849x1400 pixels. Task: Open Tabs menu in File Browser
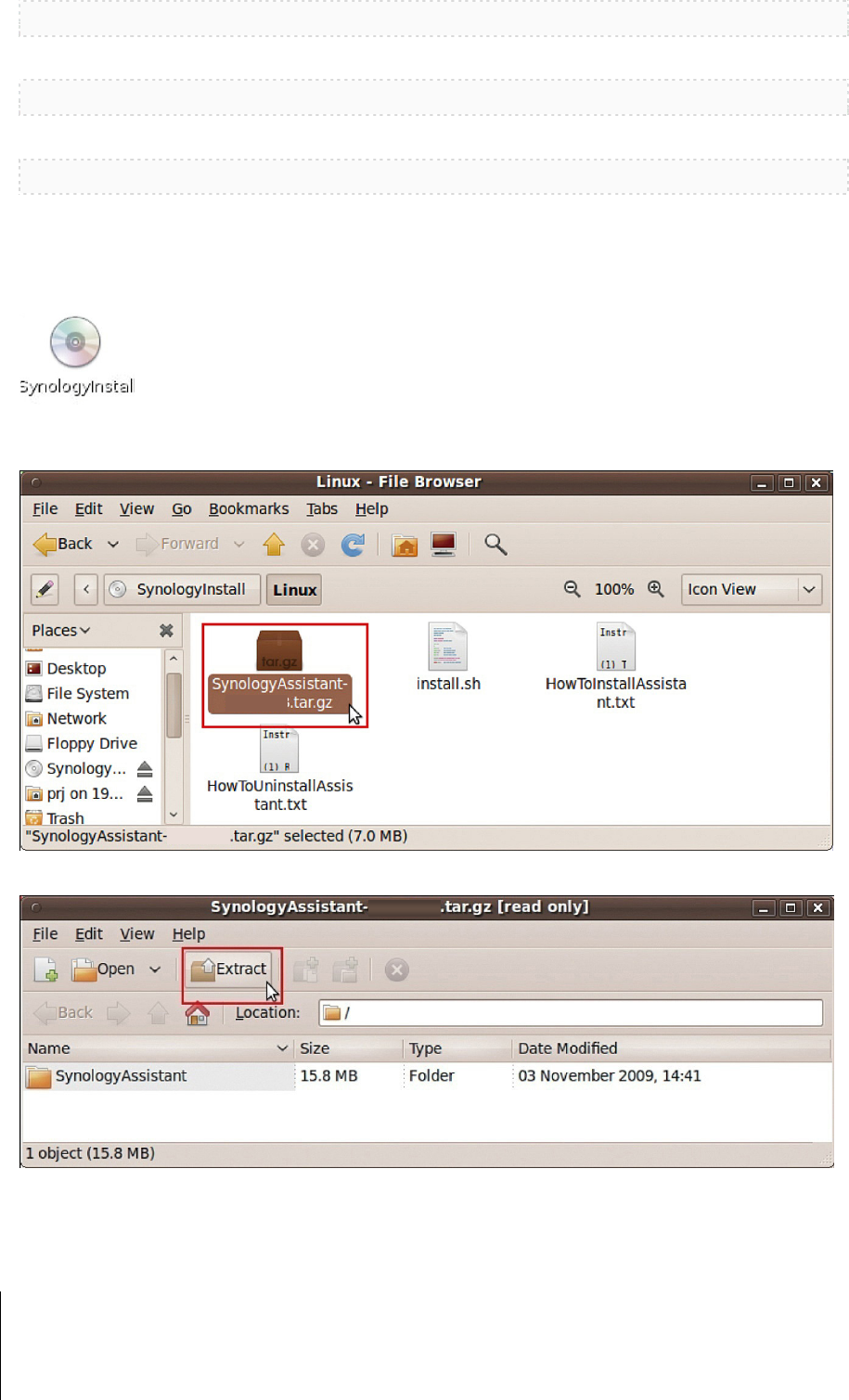coord(322,508)
